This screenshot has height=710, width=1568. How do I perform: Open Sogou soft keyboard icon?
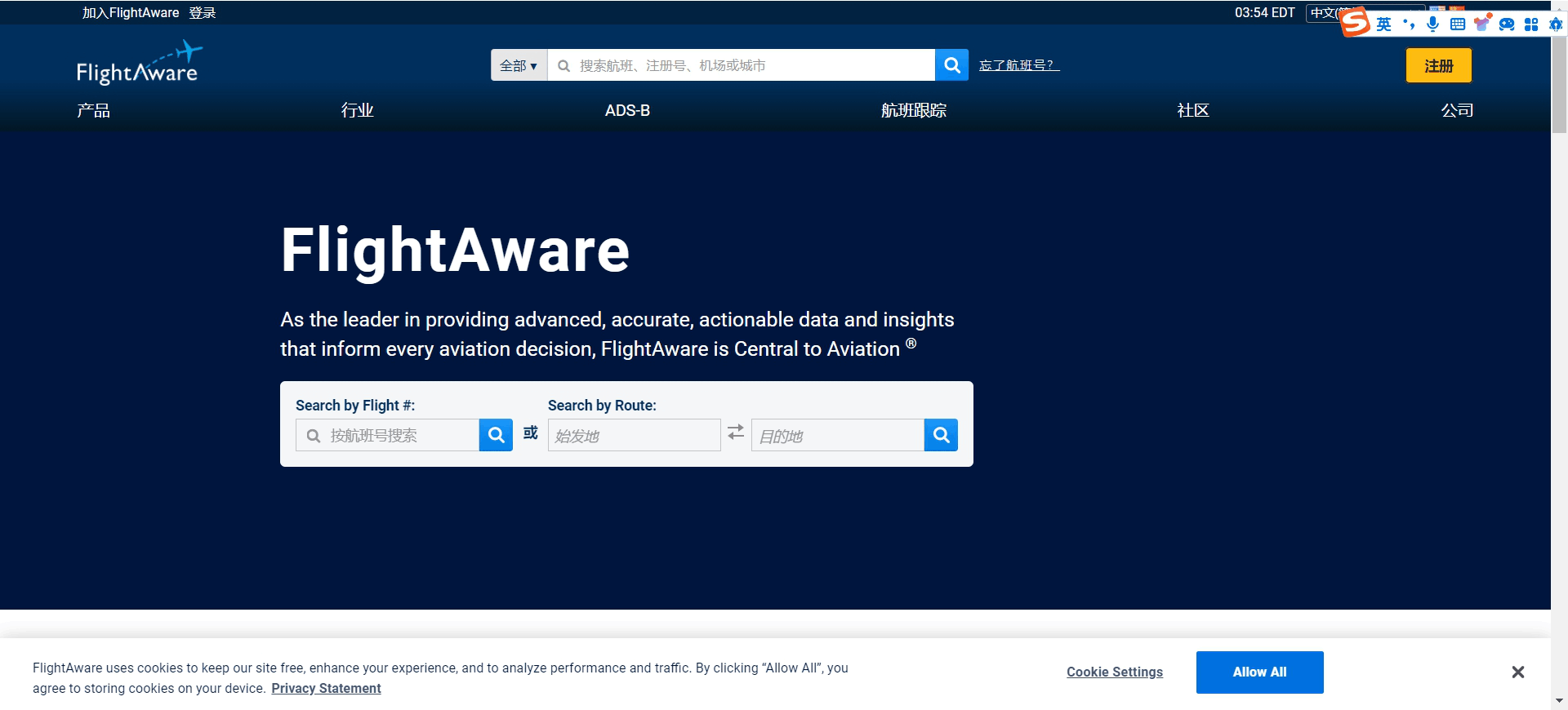(x=1457, y=24)
